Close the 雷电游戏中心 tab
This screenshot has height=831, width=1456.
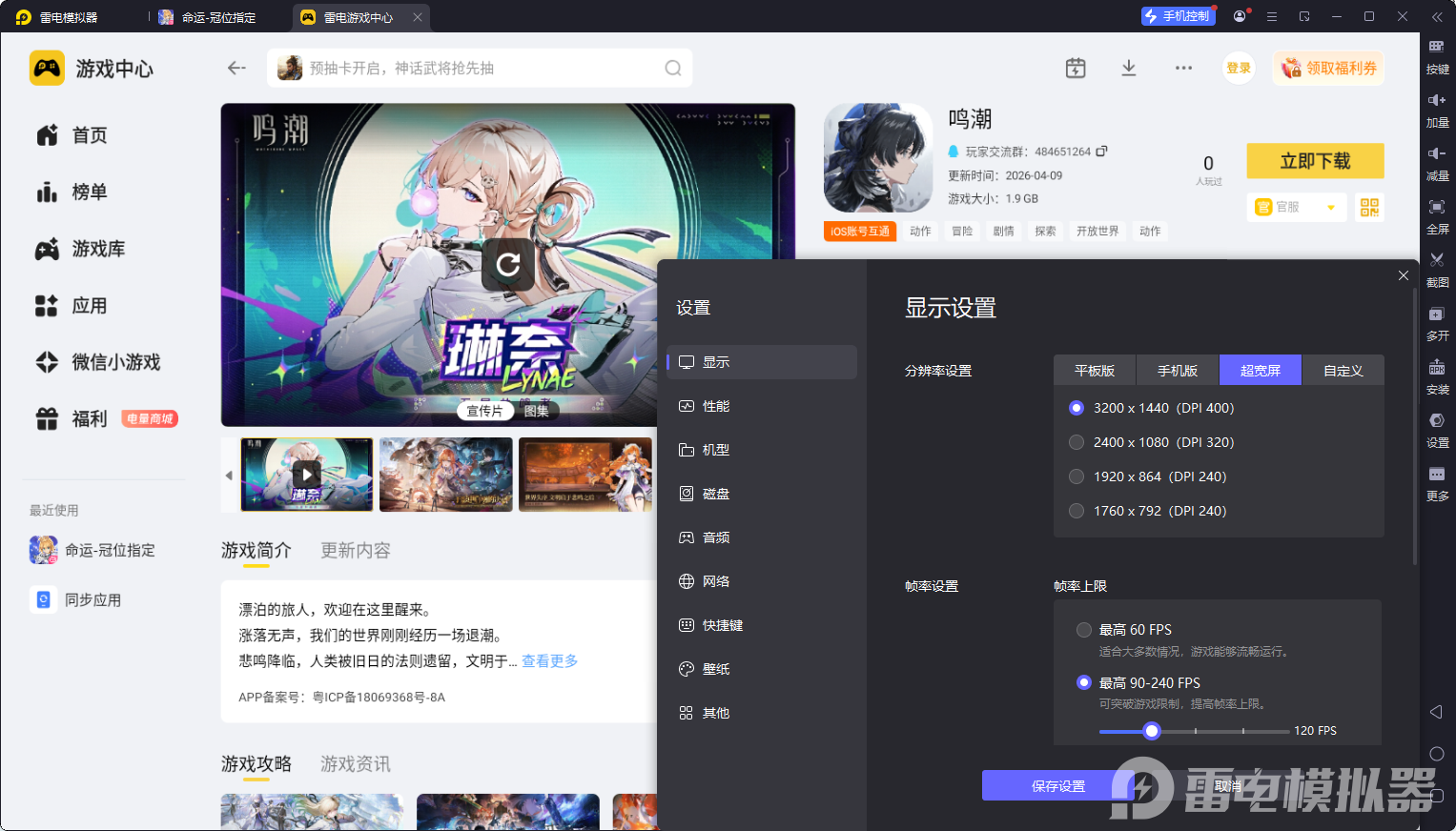tap(418, 17)
